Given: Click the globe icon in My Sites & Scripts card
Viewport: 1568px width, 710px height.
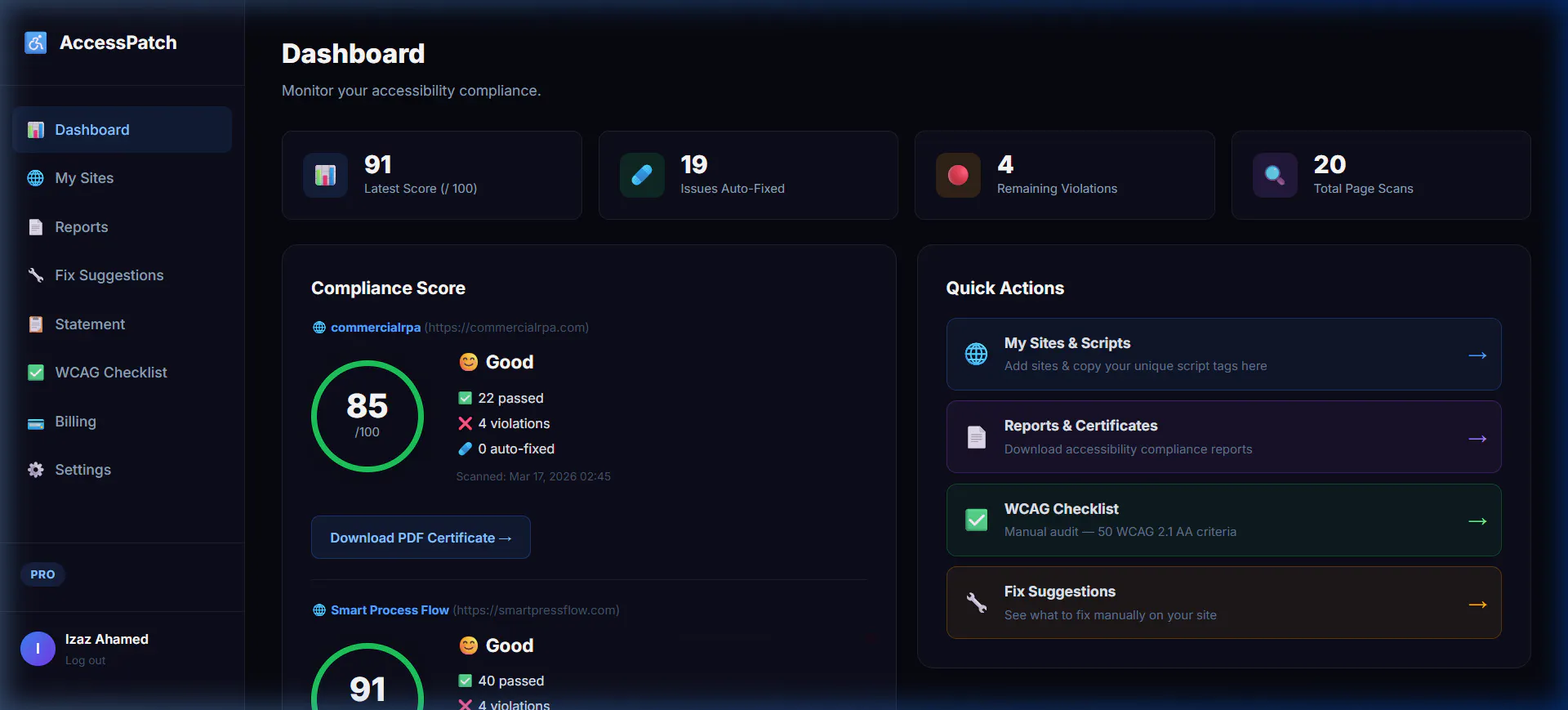Looking at the screenshot, I should [977, 354].
